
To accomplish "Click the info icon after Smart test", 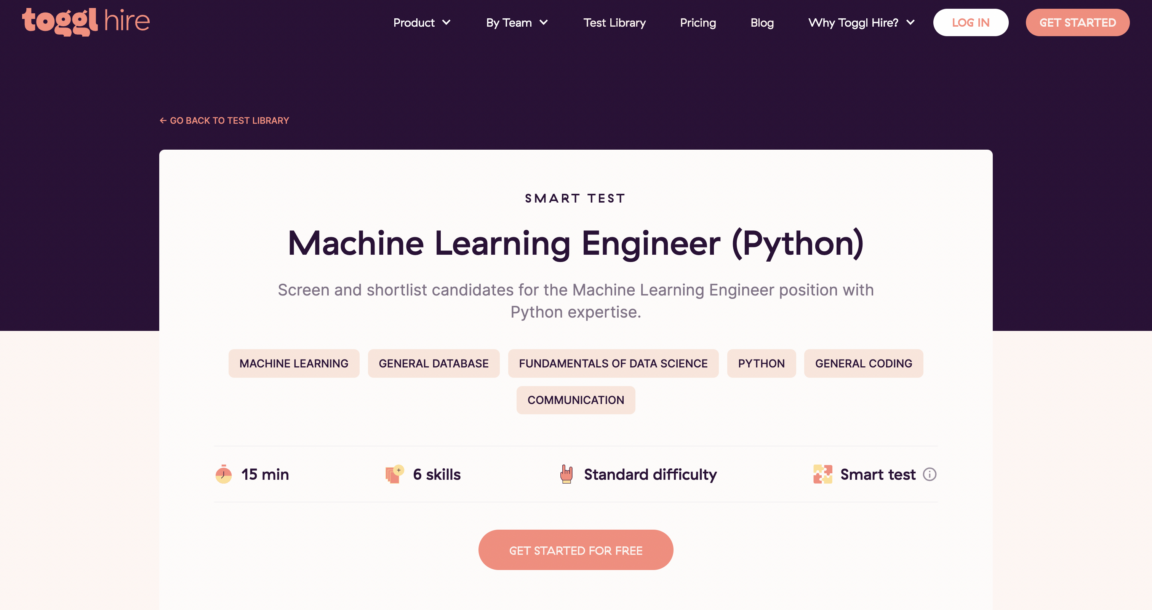I will pyautogui.click(x=930, y=474).
